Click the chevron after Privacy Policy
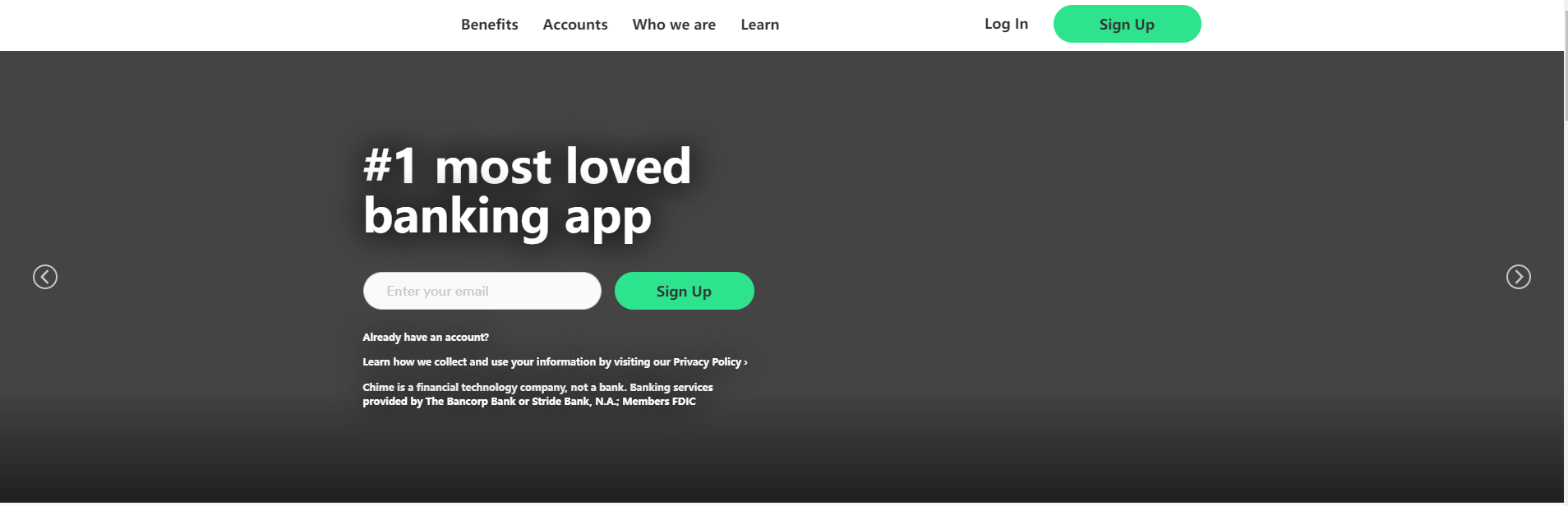Image resolution: width=1568 pixels, height=506 pixels. pyautogui.click(x=745, y=362)
